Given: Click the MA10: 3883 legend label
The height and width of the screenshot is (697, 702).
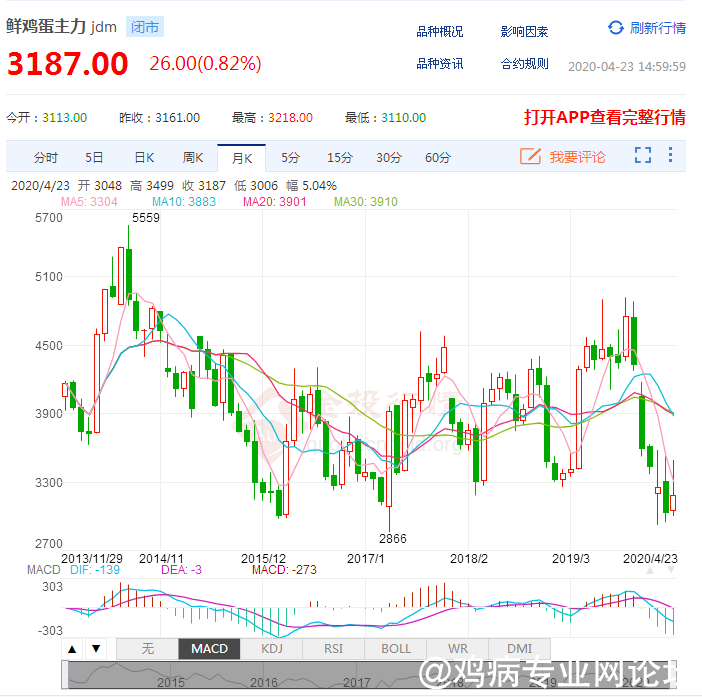Looking at the screenshot, I should (184, 202).
